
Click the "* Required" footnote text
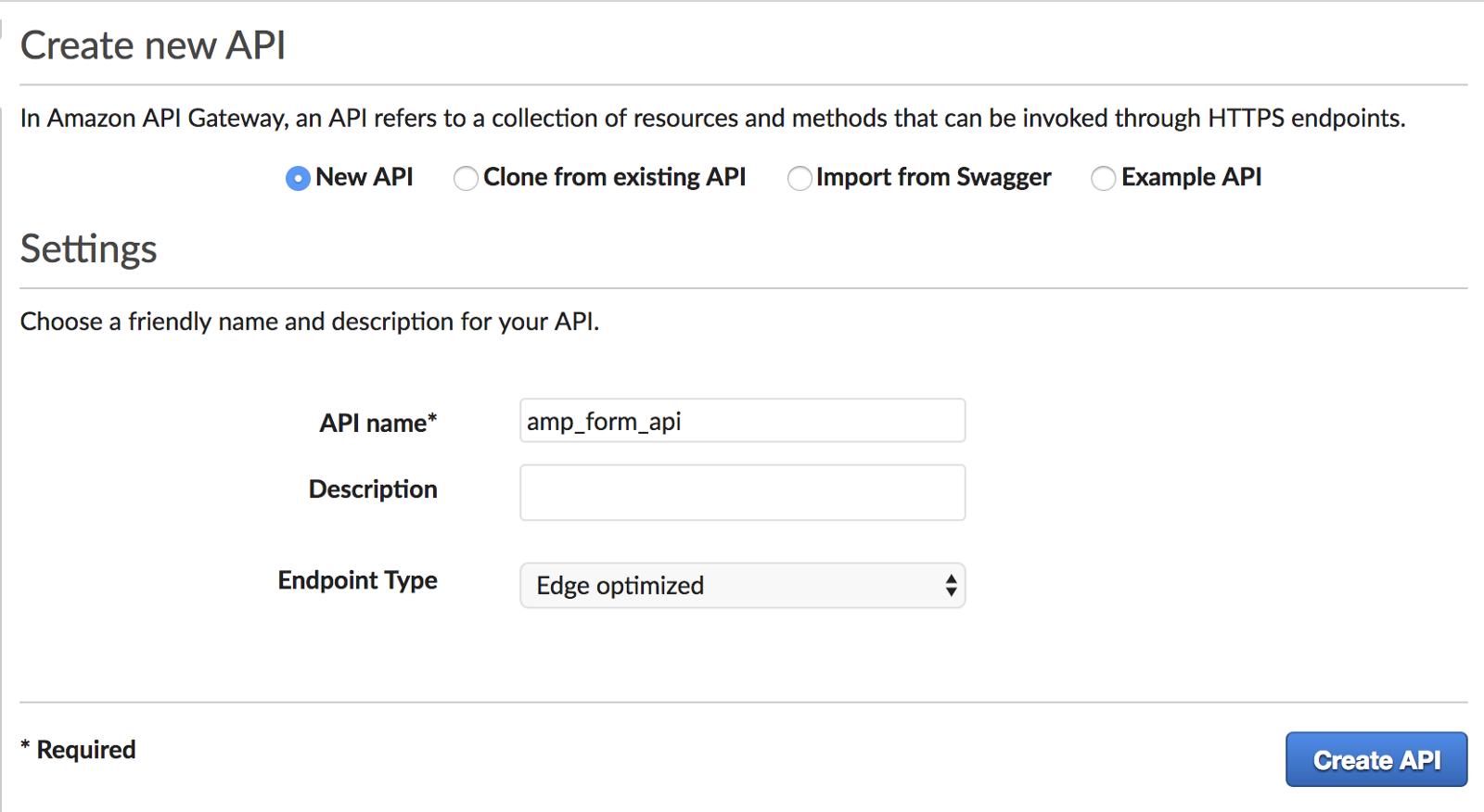click(x=79, y=749)
